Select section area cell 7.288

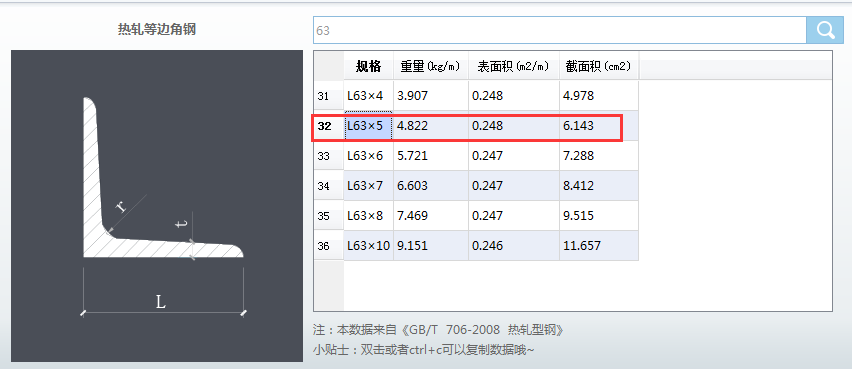coord(599,156)
